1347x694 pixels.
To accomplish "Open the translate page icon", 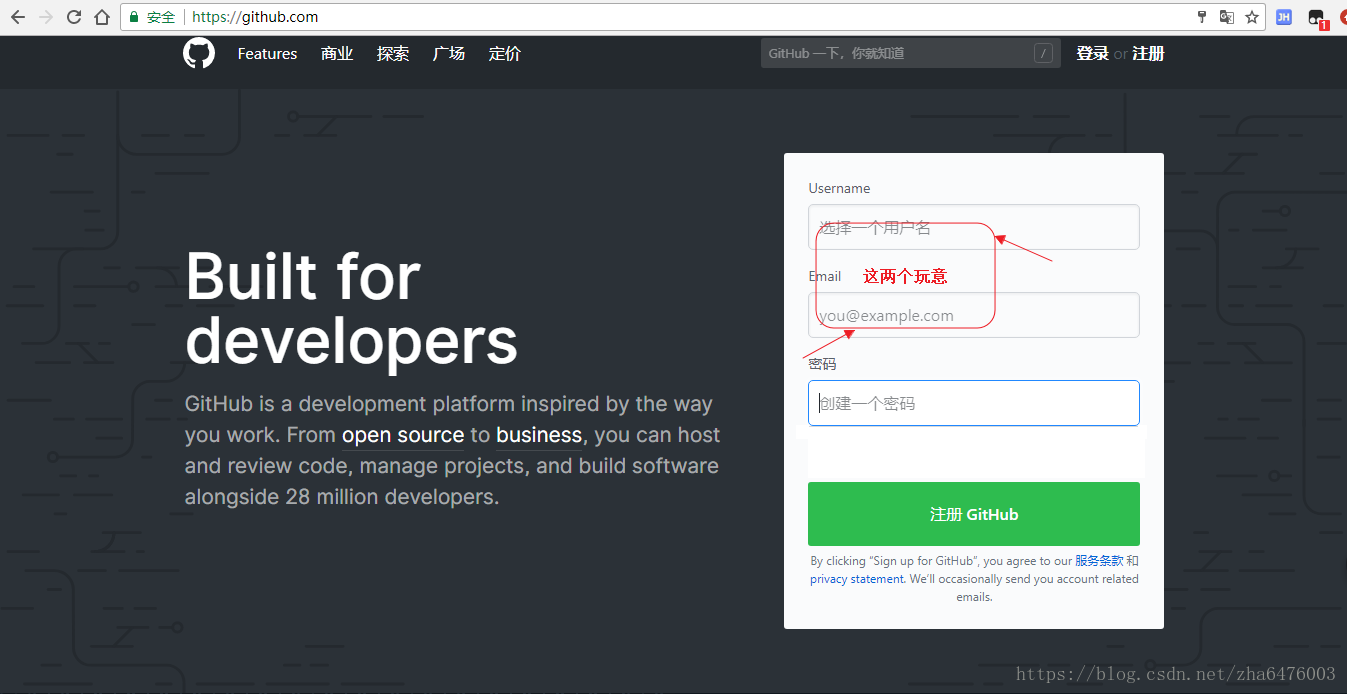I will tap(1227, 17).
